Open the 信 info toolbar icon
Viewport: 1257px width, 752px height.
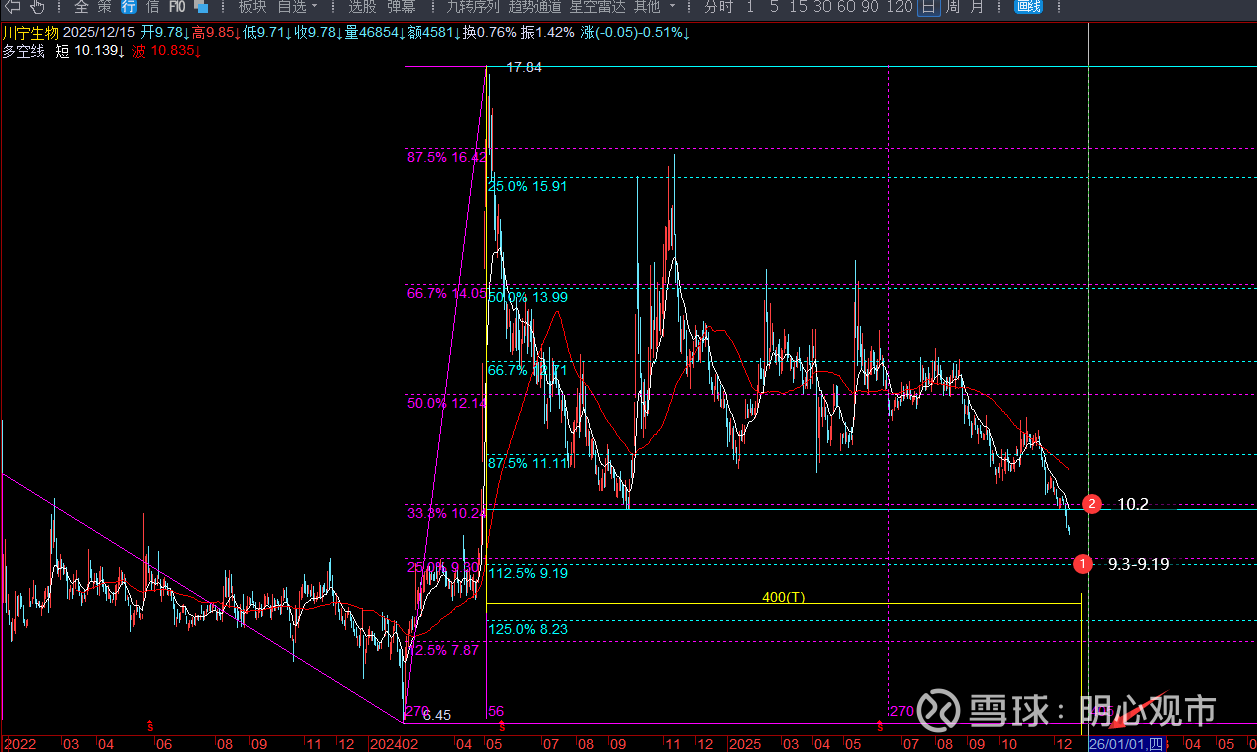click(152, 7)
